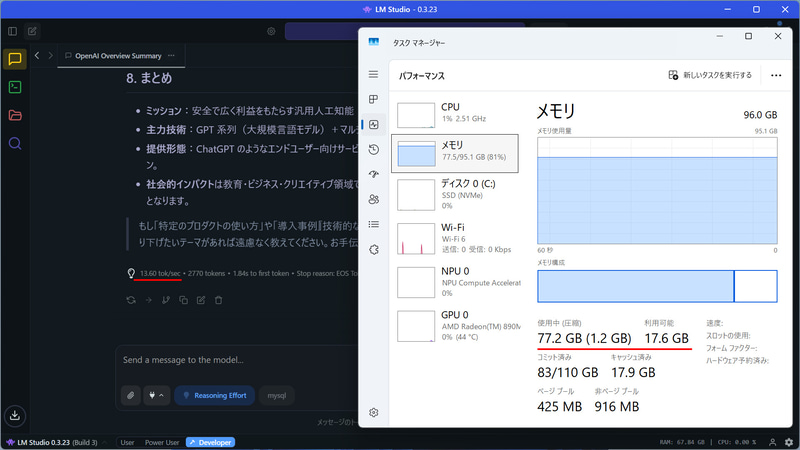Toggle the mysql integration chip

coord(277,395)
